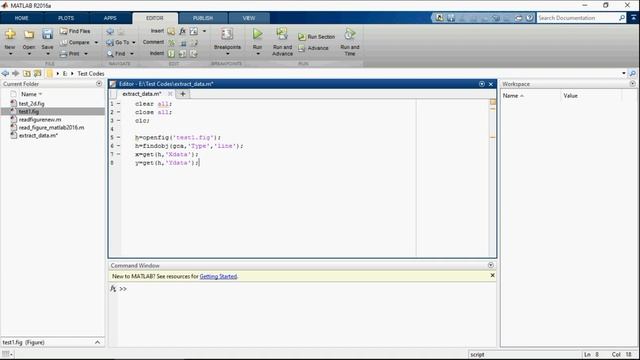Screen dimensions: 640x360
Task: Open Editor panel actions menu
Action: (482, 84)
